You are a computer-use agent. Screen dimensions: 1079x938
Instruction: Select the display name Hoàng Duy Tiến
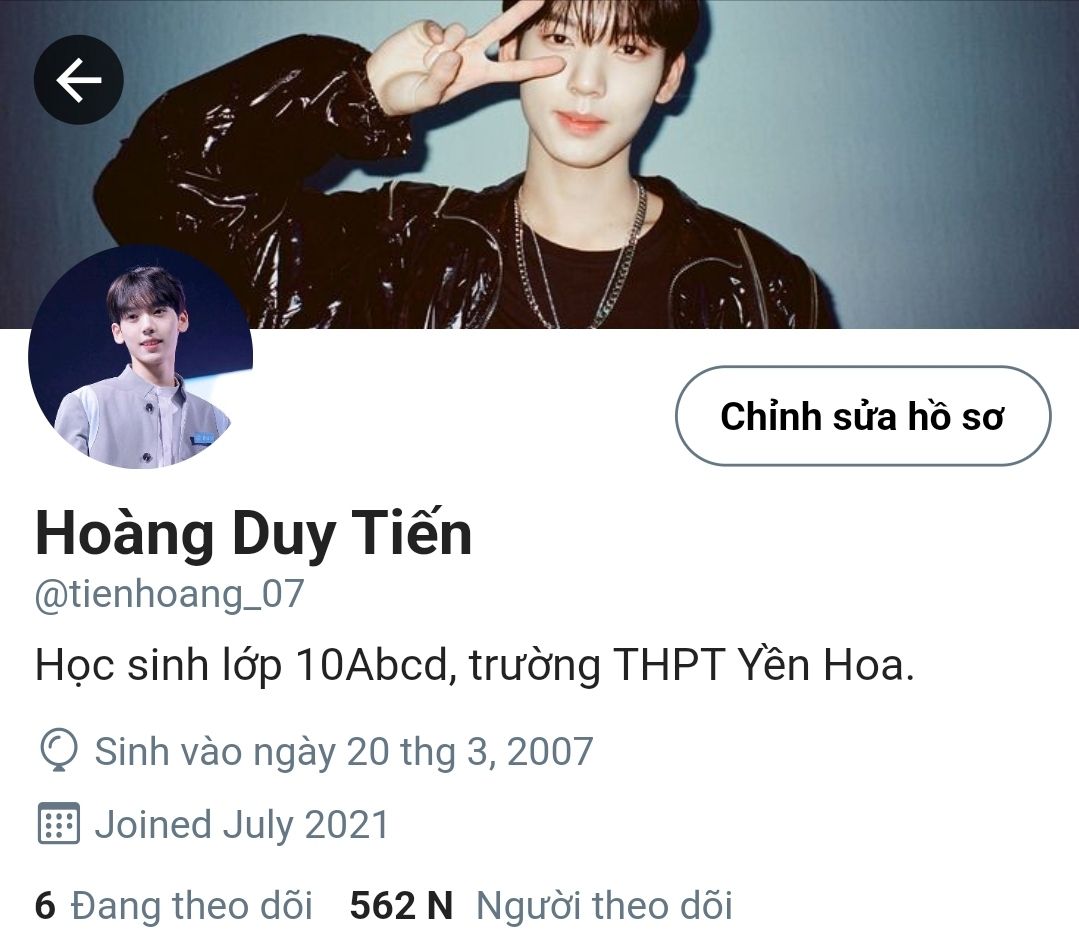pyautogui.click(x=253, y=534)
